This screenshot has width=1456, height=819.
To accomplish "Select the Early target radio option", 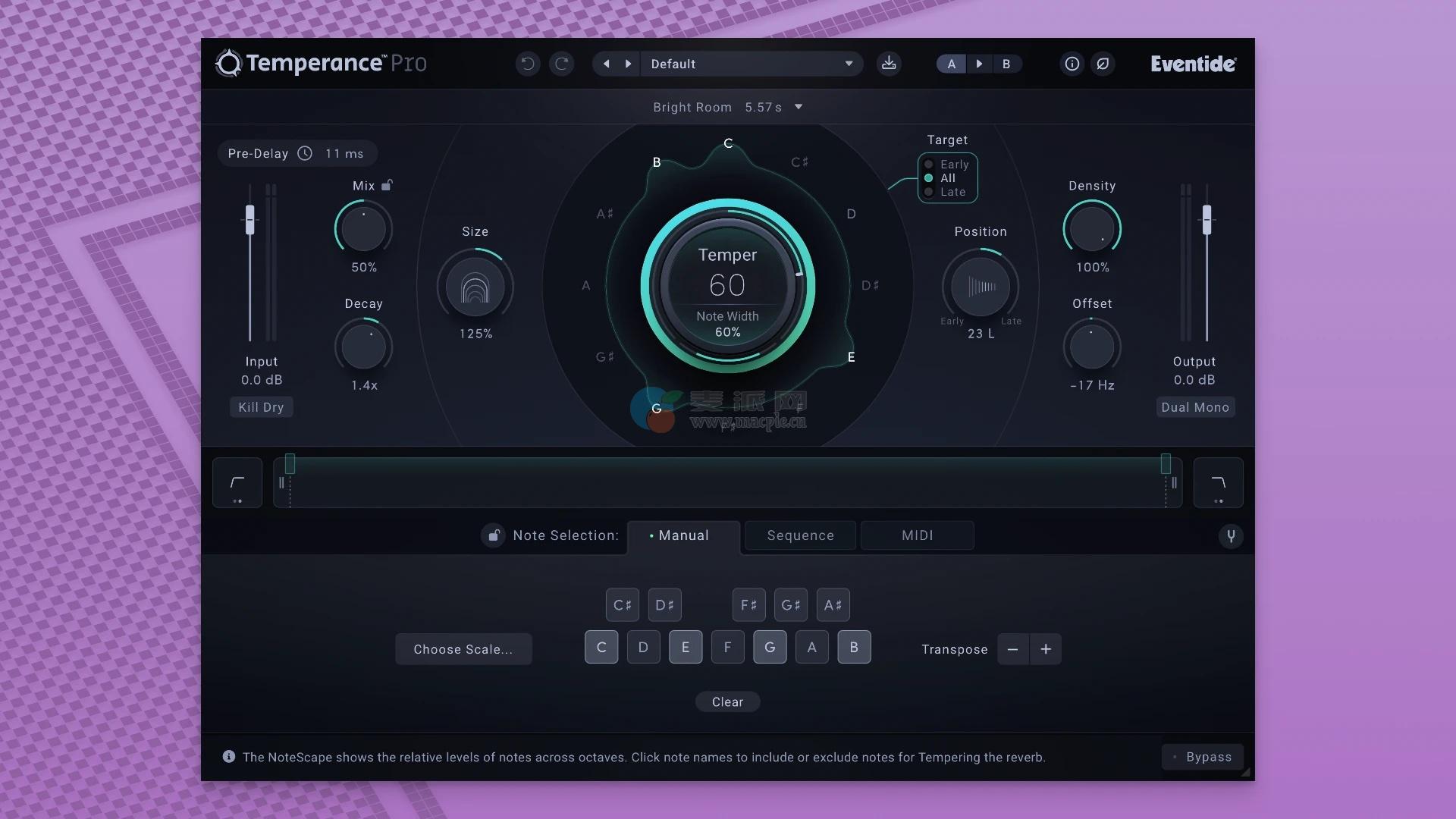I will [x=929, y=165].
